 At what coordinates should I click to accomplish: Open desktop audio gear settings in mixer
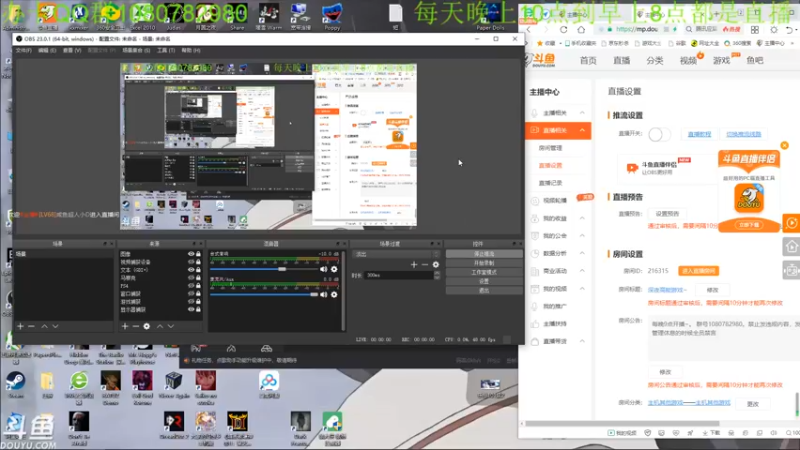click(334, 269)
